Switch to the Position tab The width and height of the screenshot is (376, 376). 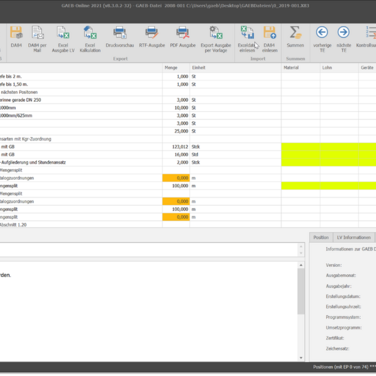[x=321, y=237]
